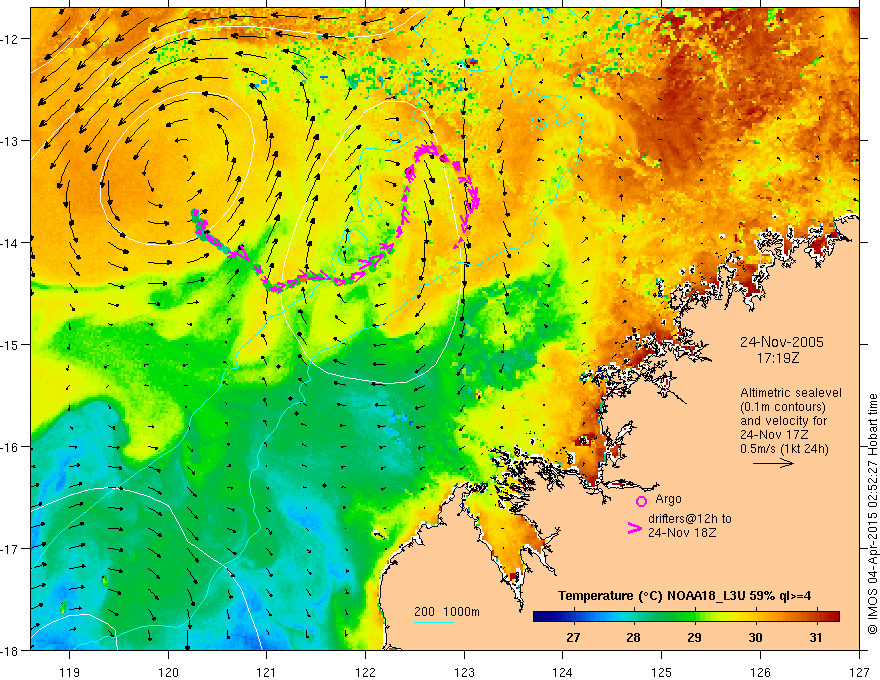Click the vertical '© IMOS 04-Apr-2015' copyright text
Image resolution: width=880 pixels, height=680 pixels.
point(873,514)
